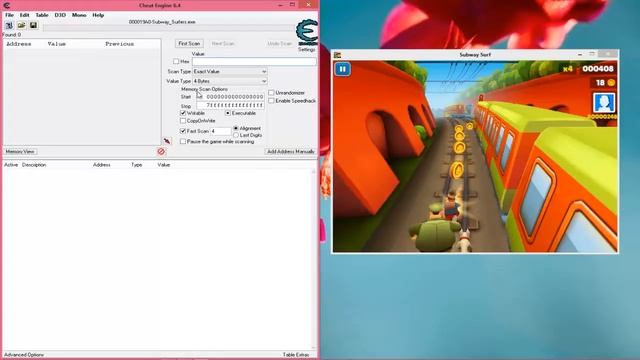This screenshot has height=360, width=640.
Task: Click the process name Subway_Surfers.exe label
Action: coord(162,22)
